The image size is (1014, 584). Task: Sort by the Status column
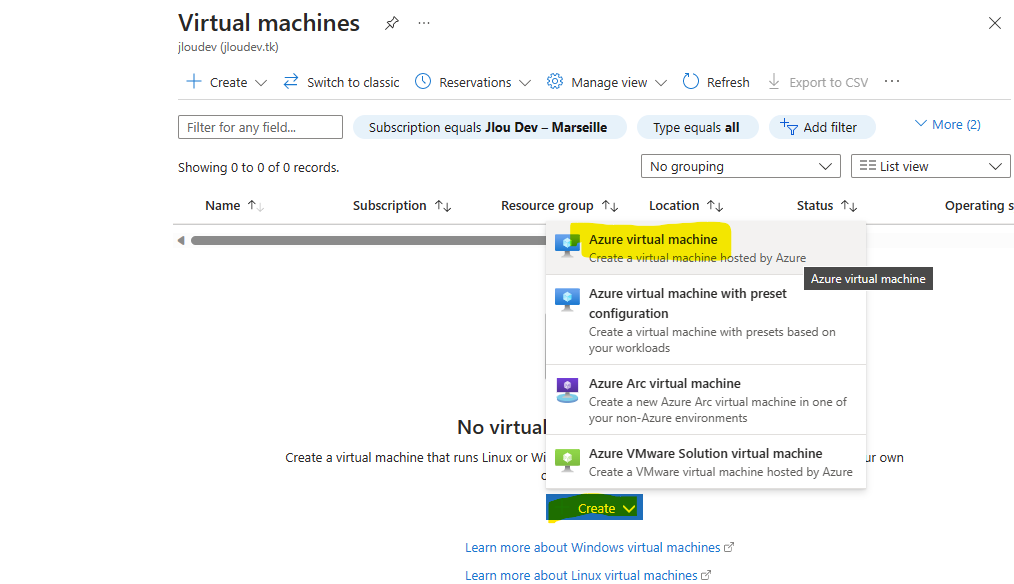point(827,206)
